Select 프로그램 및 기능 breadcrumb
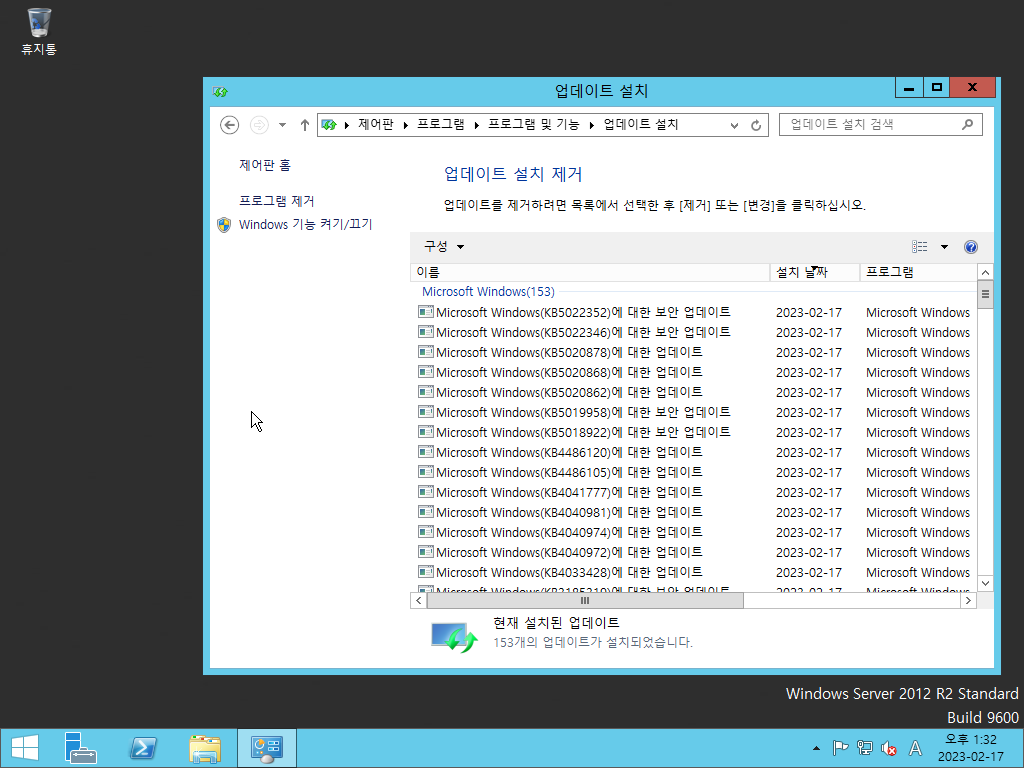The height and width of the screenshot is (768, 1024). 534,124
